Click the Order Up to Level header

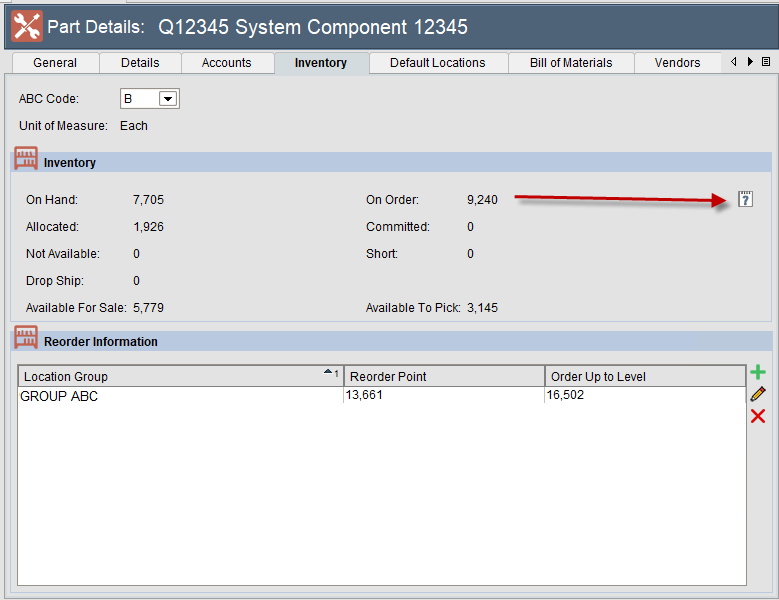pyautogui.click(x=645, y=376)
